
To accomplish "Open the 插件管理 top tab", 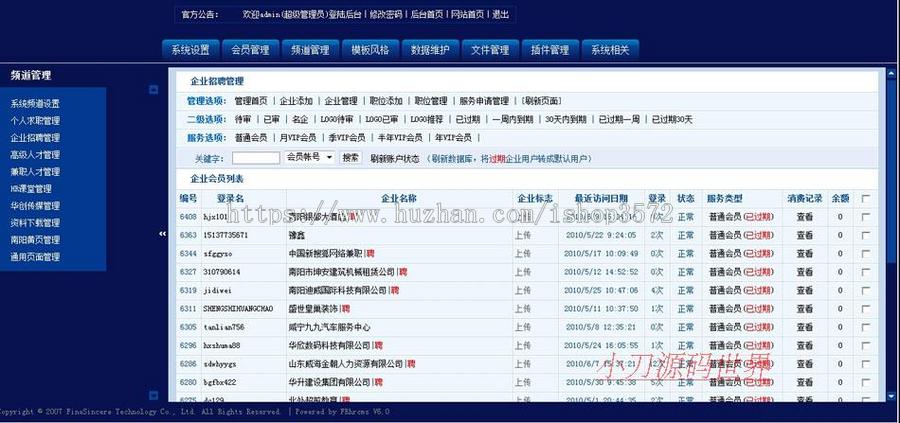I will (550, 50).
